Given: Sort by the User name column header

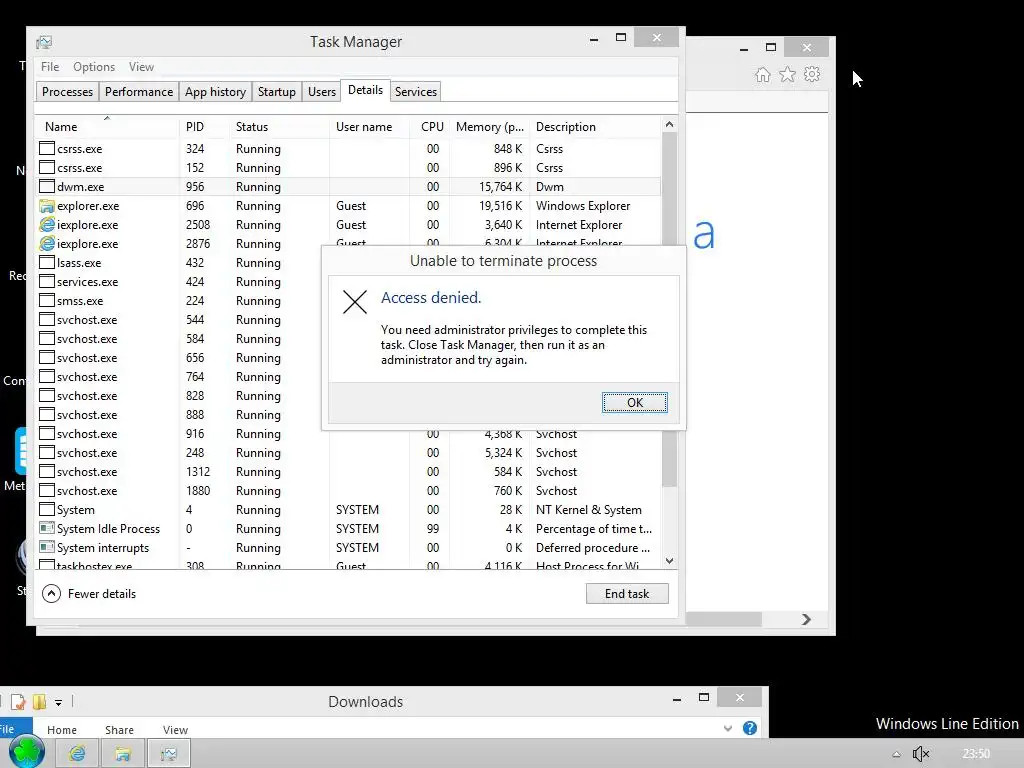Looking at the screenshot, I should (x=370, y=127).
